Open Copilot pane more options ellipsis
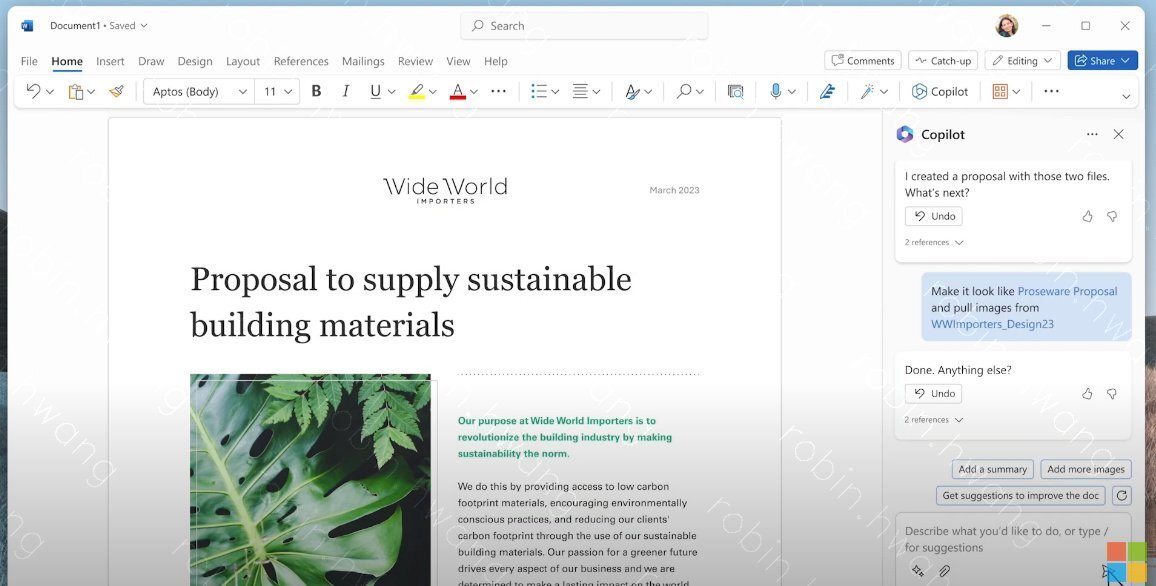This screenshot has width=1156, height=586. tap(1092, 134)
